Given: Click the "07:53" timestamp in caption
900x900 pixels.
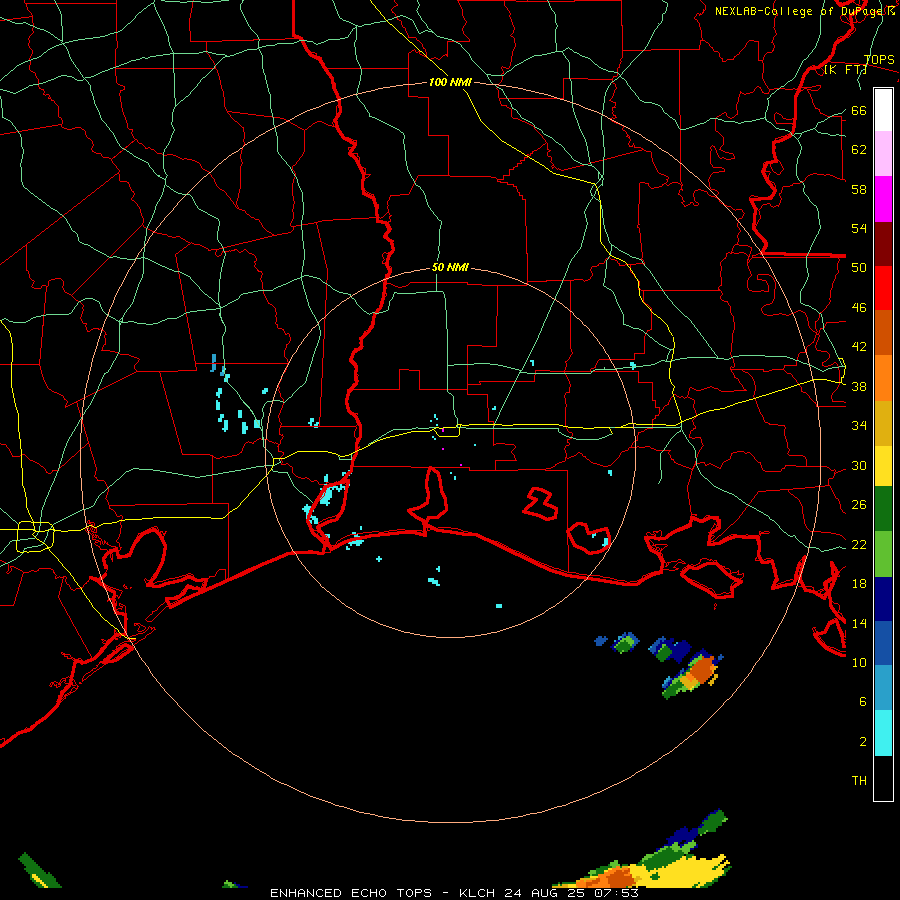Looking at the screenshot, I should [x=615, y=893].
